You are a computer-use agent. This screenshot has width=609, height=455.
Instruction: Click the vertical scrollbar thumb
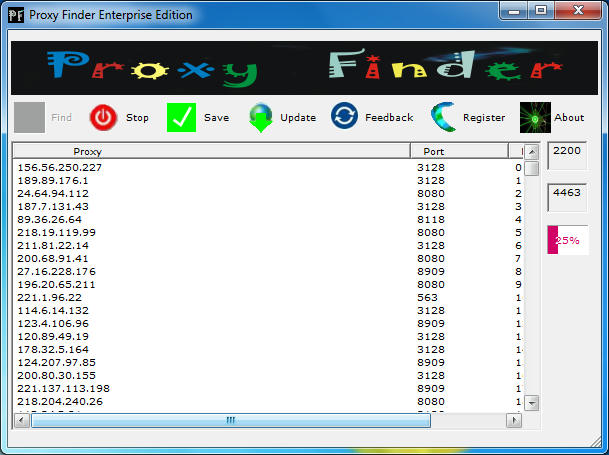(x=531, y=169)
